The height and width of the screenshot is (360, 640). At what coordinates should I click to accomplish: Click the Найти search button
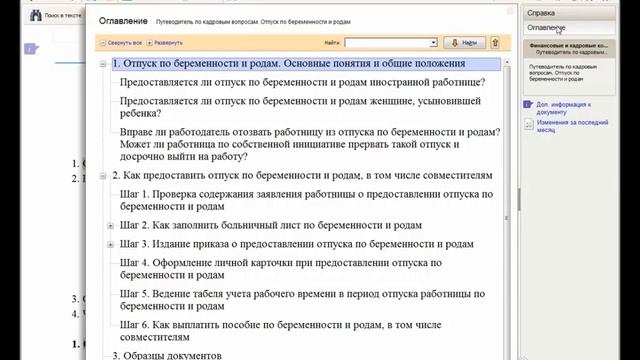[464, 42]
